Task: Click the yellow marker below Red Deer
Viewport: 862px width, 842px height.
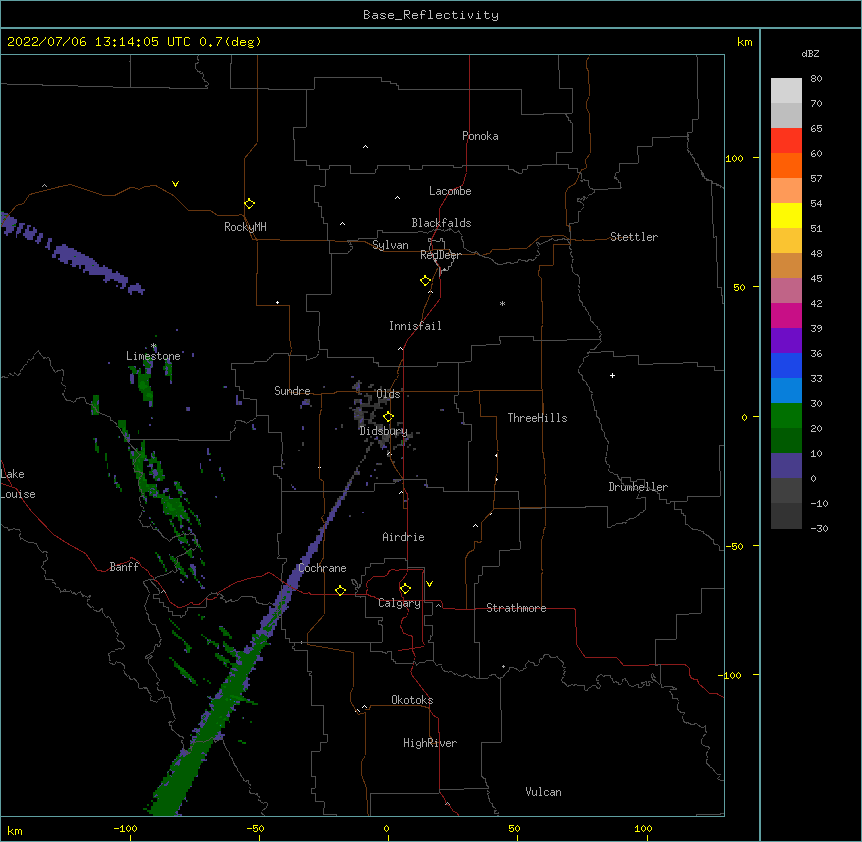Action: coord(425,281)
